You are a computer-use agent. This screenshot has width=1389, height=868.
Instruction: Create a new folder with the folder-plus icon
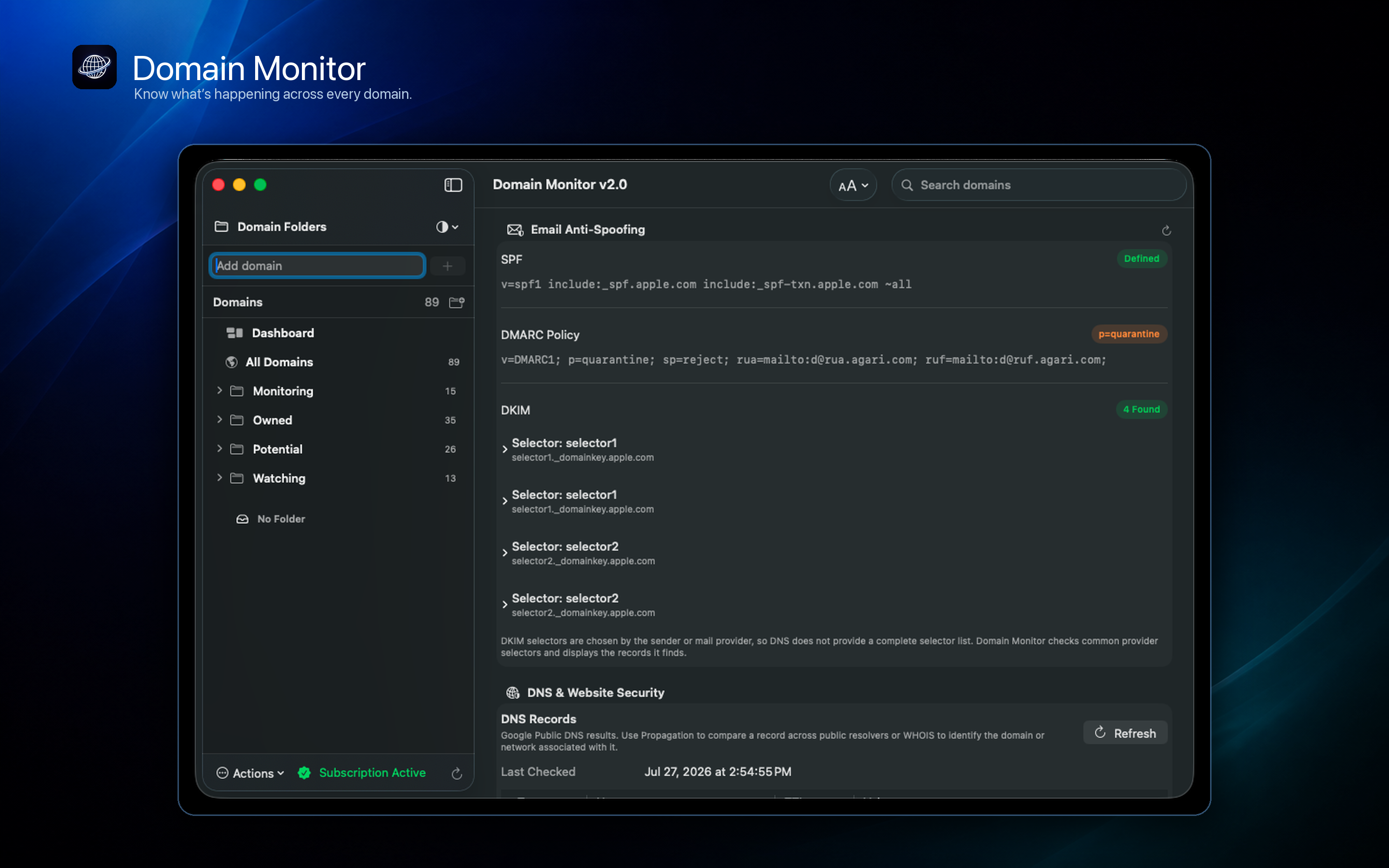(x=457, y=302)
